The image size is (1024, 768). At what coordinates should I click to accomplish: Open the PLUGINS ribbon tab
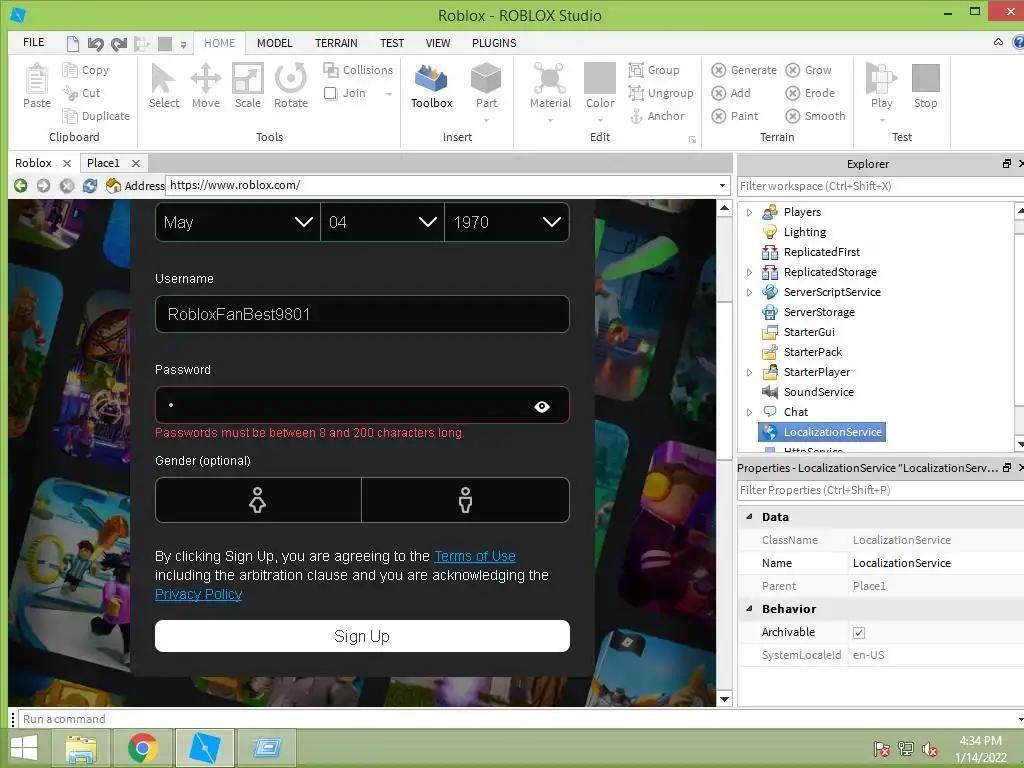point(494,43)
